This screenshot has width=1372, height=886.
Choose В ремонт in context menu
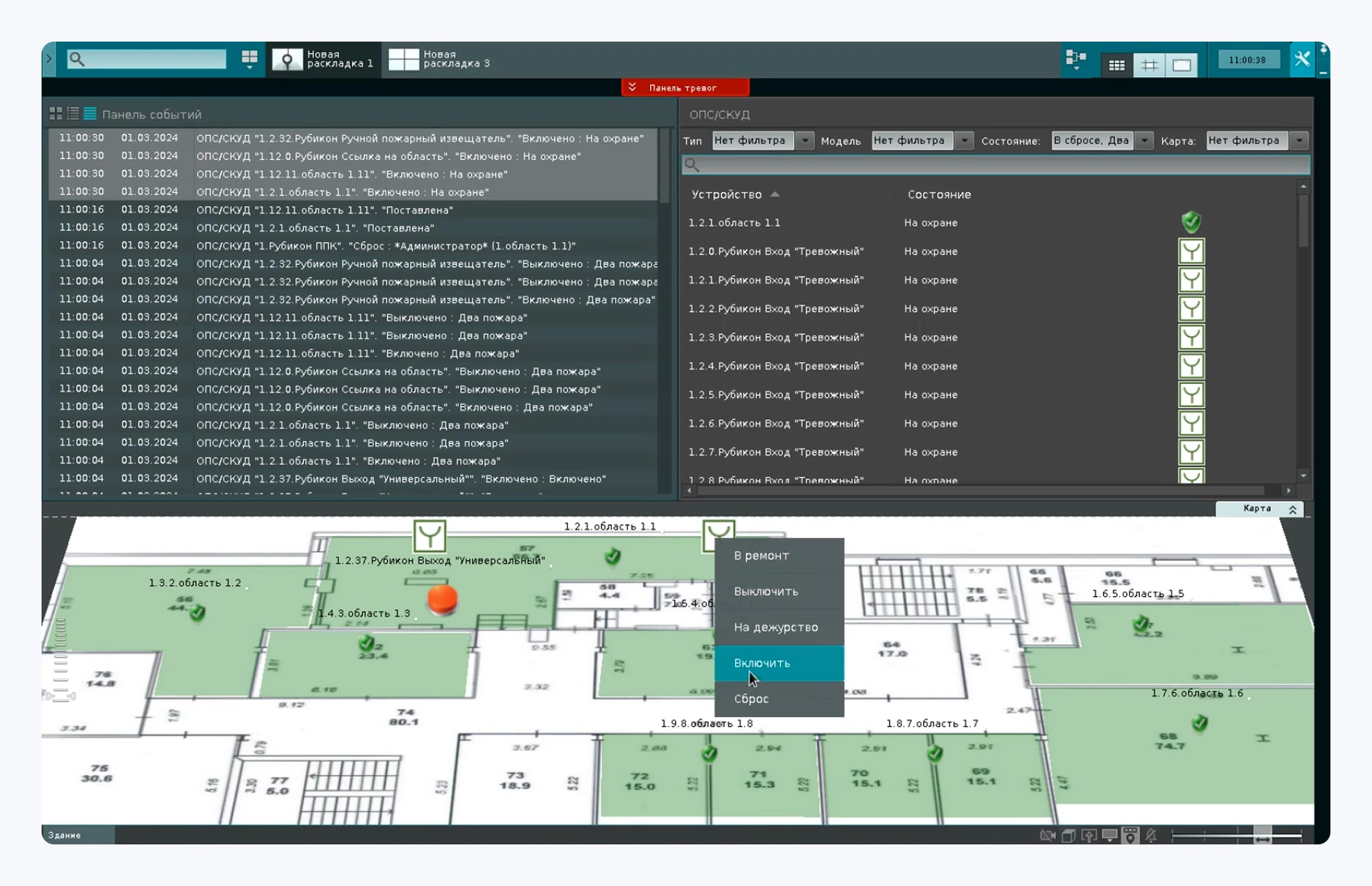click(x=779, y=555)
